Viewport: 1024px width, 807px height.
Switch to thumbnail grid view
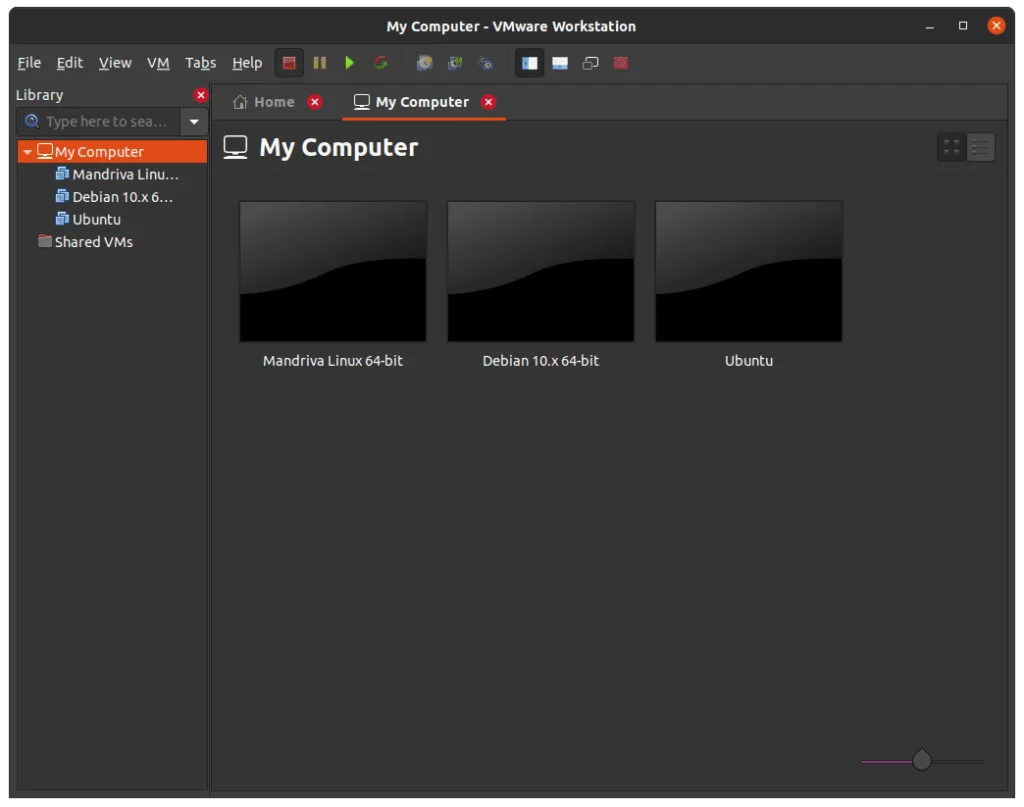(x=952, y=148)
